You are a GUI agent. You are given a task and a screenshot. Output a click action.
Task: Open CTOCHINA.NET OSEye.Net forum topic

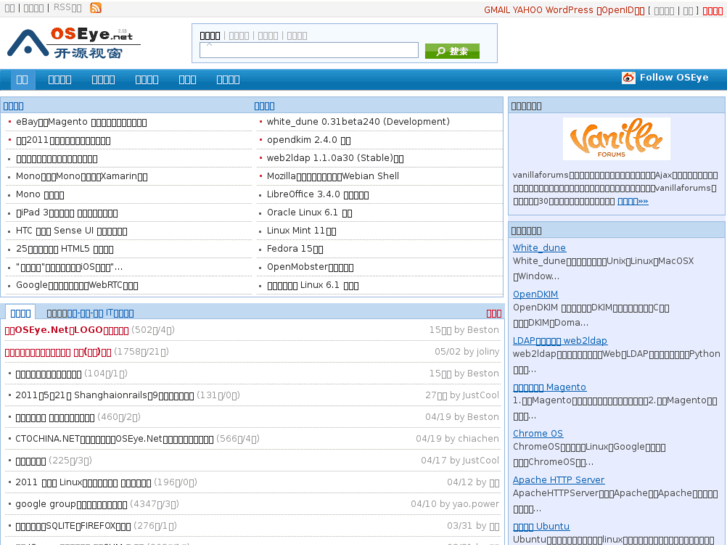click(114, 439)
